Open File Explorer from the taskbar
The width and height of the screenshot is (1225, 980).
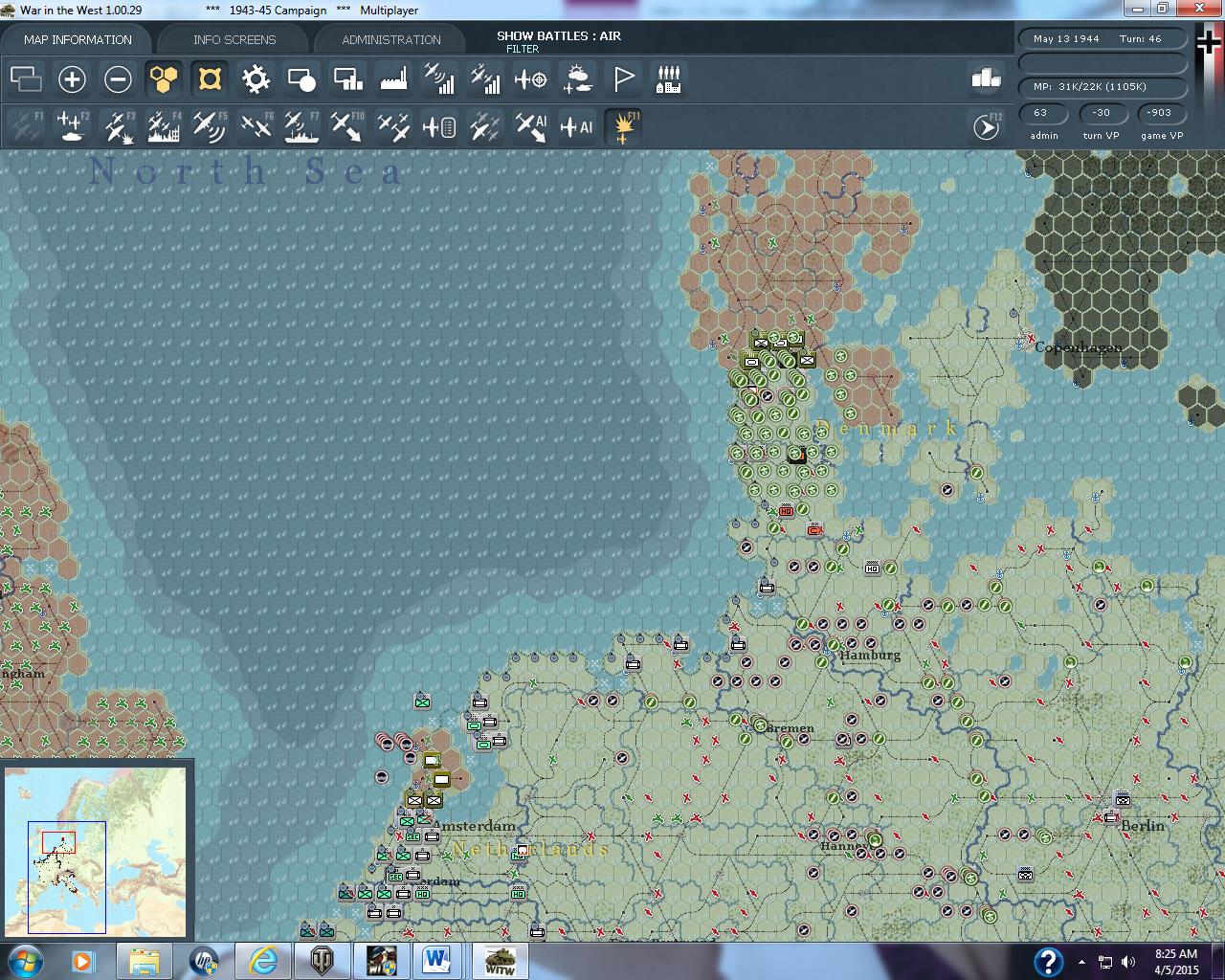pos(145,961)
